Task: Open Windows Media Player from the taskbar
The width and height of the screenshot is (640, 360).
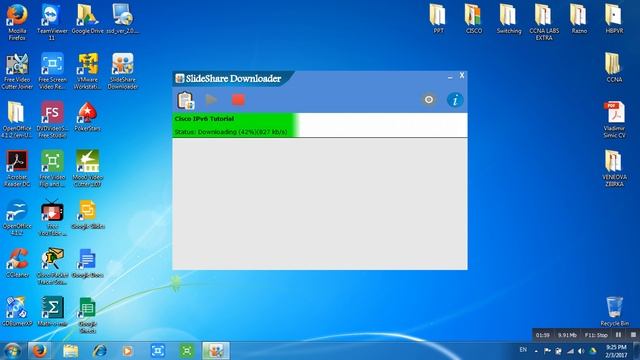Action: pos(128,351)
